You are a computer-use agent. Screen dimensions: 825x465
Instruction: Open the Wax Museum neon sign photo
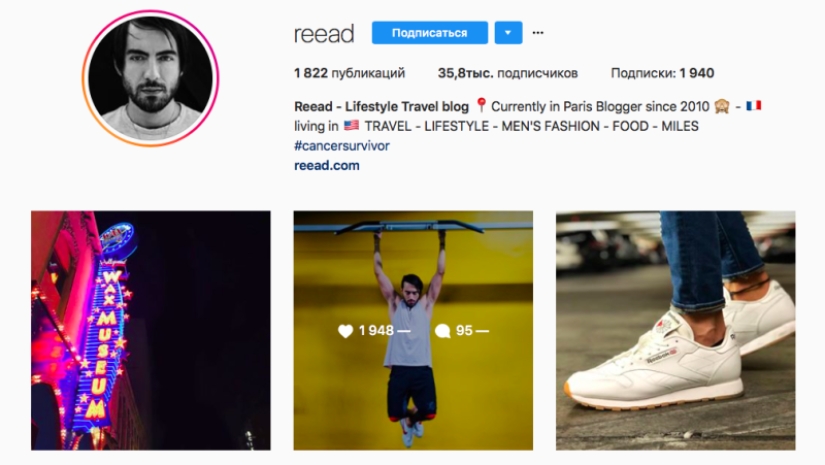click(151, 330)
